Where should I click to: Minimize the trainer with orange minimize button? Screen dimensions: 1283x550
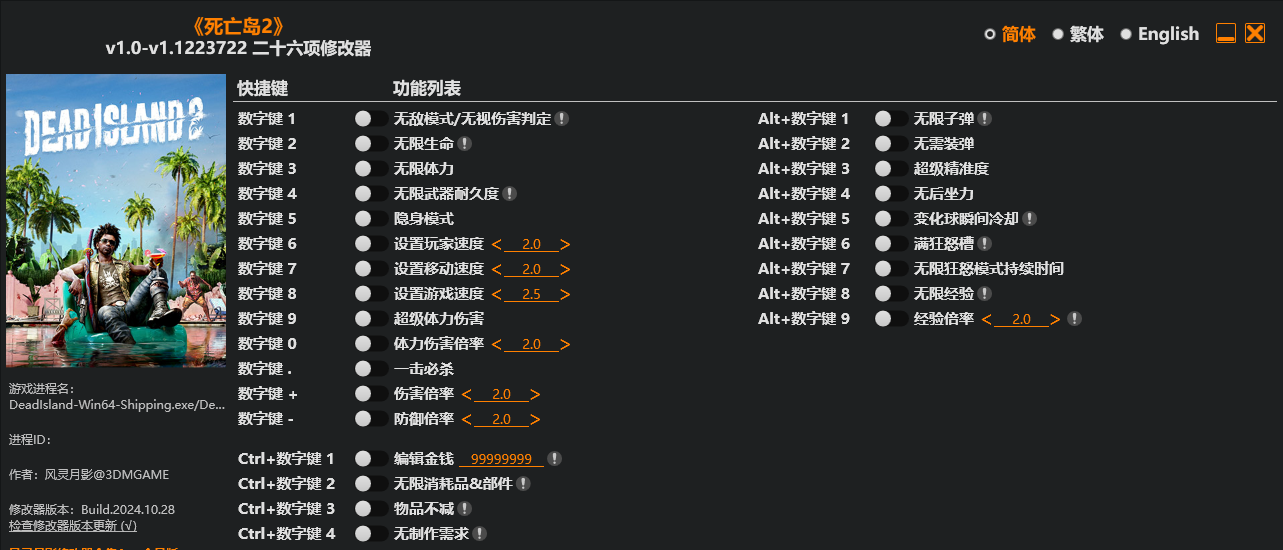pyautogui.click(x=1226, y=33)
